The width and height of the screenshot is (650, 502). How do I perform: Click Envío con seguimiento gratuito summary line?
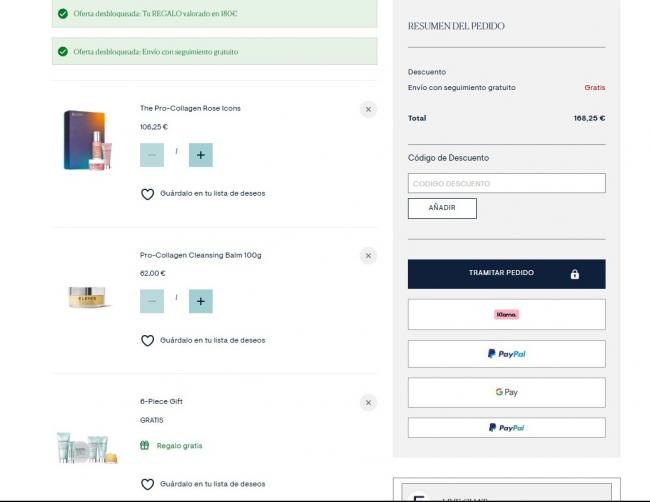point(462,87)
